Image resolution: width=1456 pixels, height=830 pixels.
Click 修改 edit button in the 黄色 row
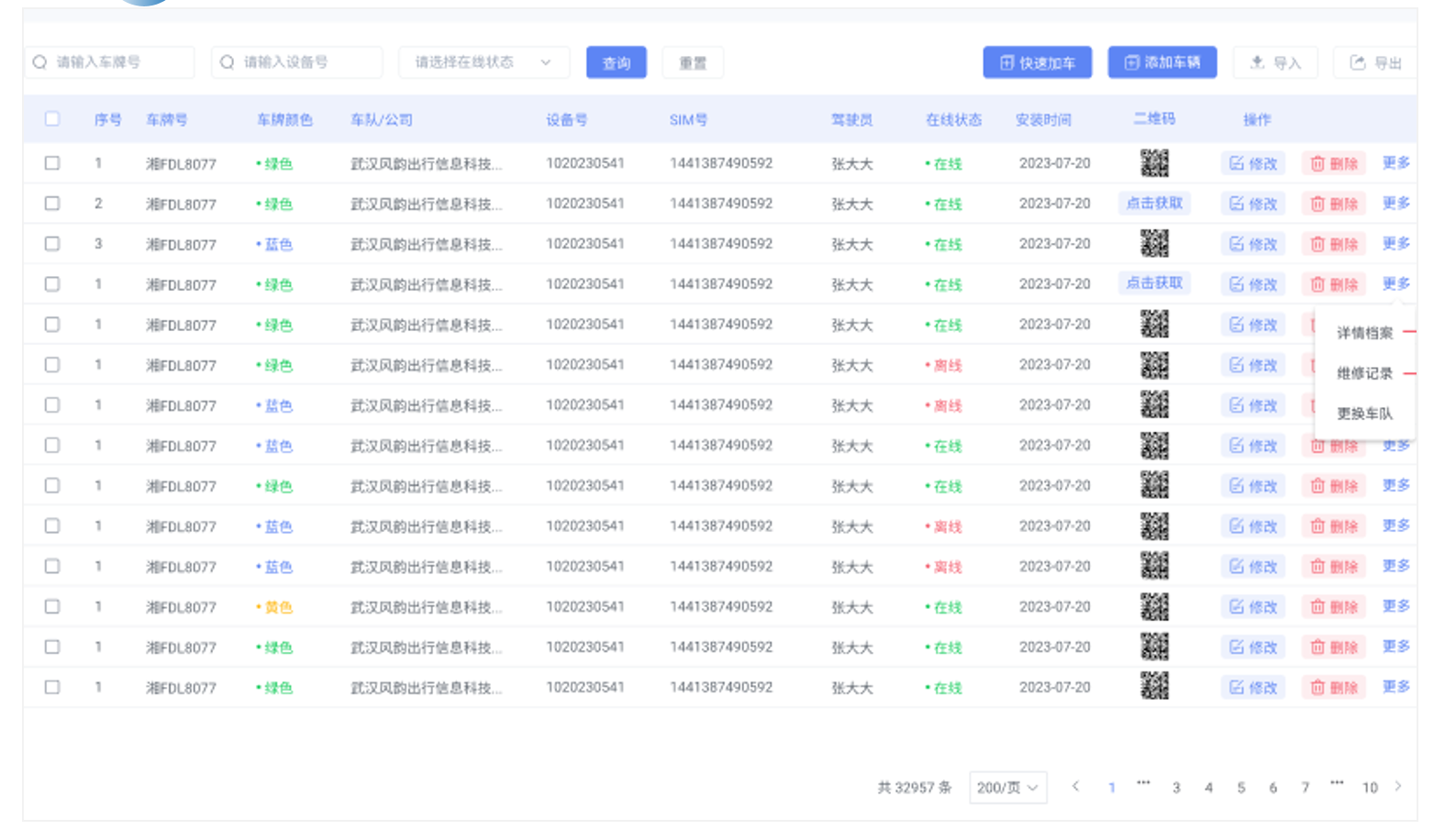[1253, 607]
